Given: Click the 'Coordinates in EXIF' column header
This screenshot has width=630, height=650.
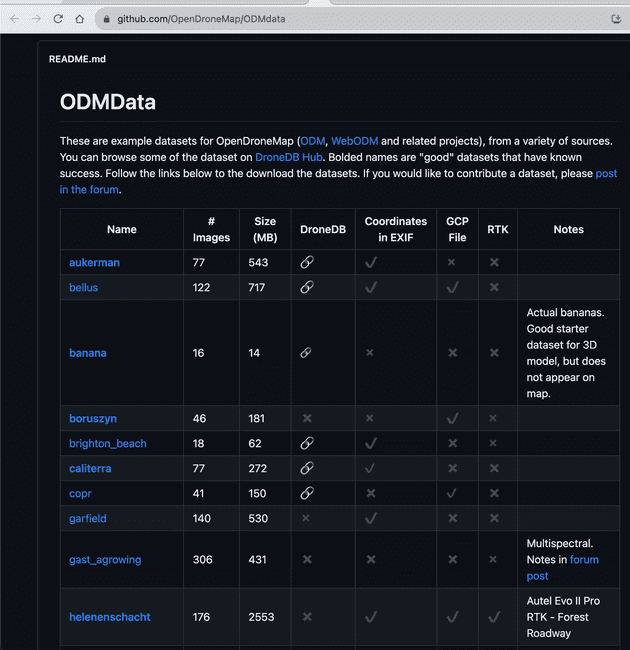Looking at the screenshot, I should pyautogui.click(x=396, y=229).
